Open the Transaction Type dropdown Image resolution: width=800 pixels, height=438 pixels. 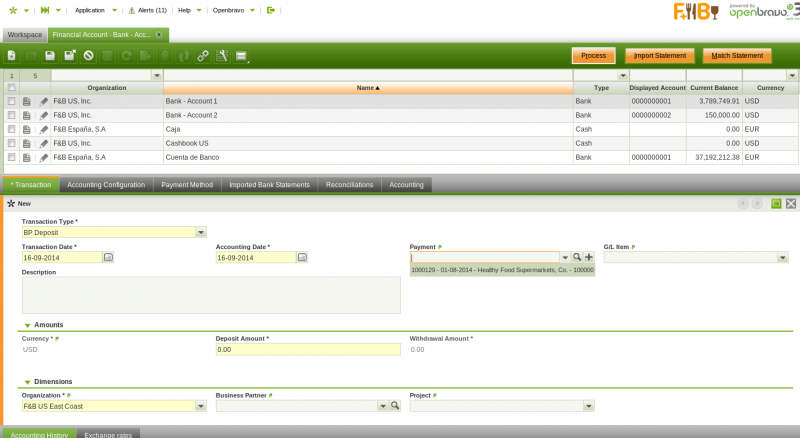[x=201, y=233]
